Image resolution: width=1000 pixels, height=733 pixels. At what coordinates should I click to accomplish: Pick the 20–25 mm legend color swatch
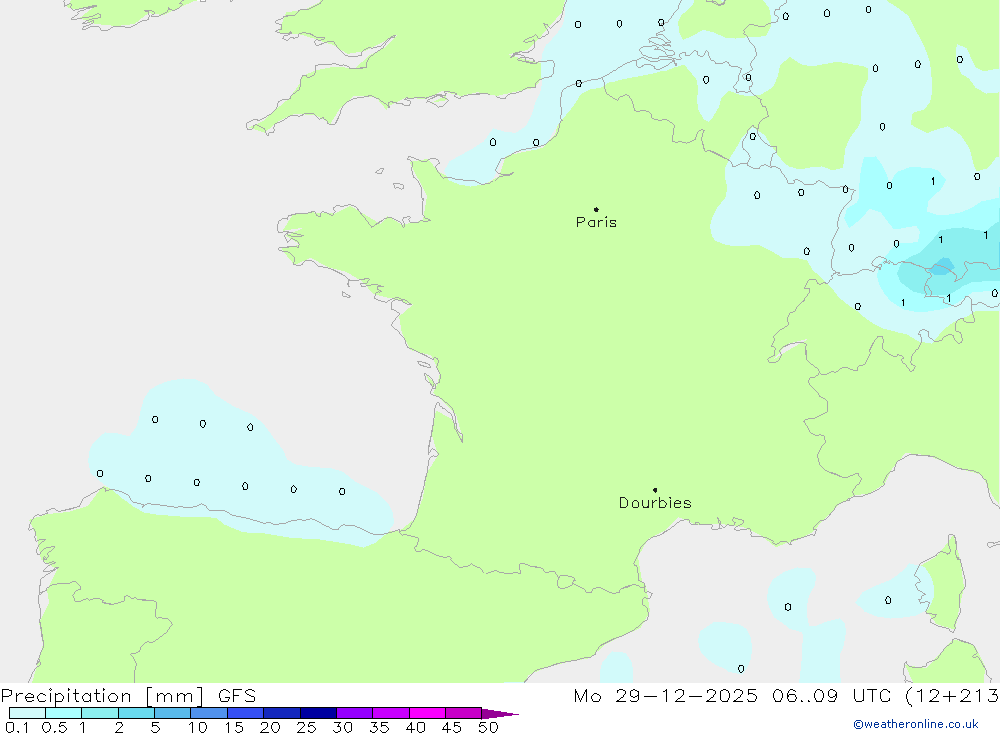(282, 713)
